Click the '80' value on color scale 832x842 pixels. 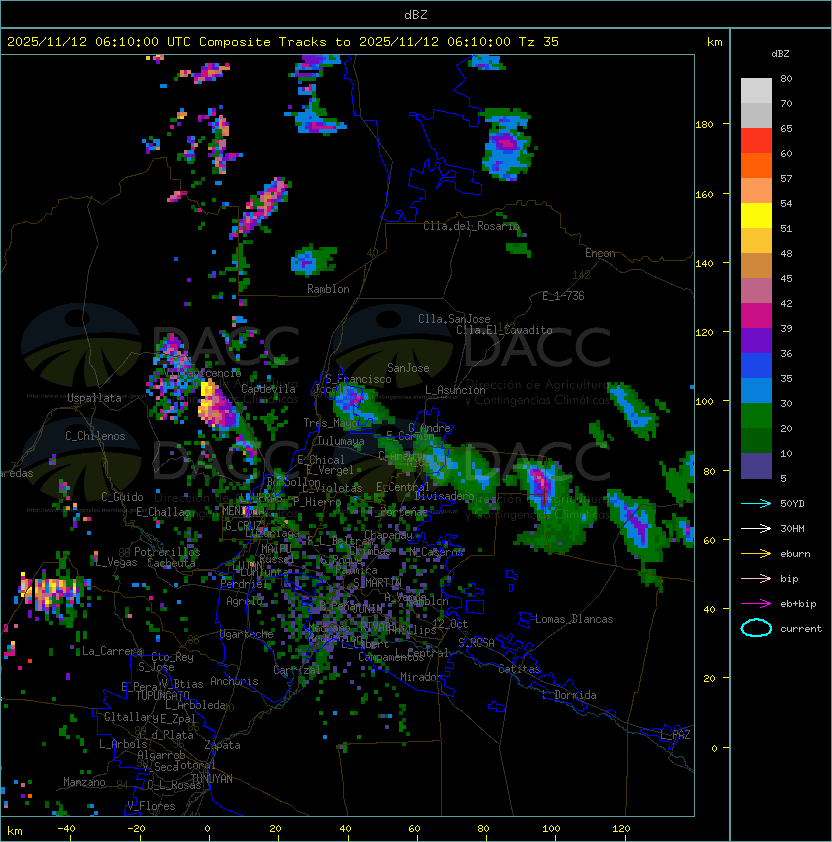point(786,78)
